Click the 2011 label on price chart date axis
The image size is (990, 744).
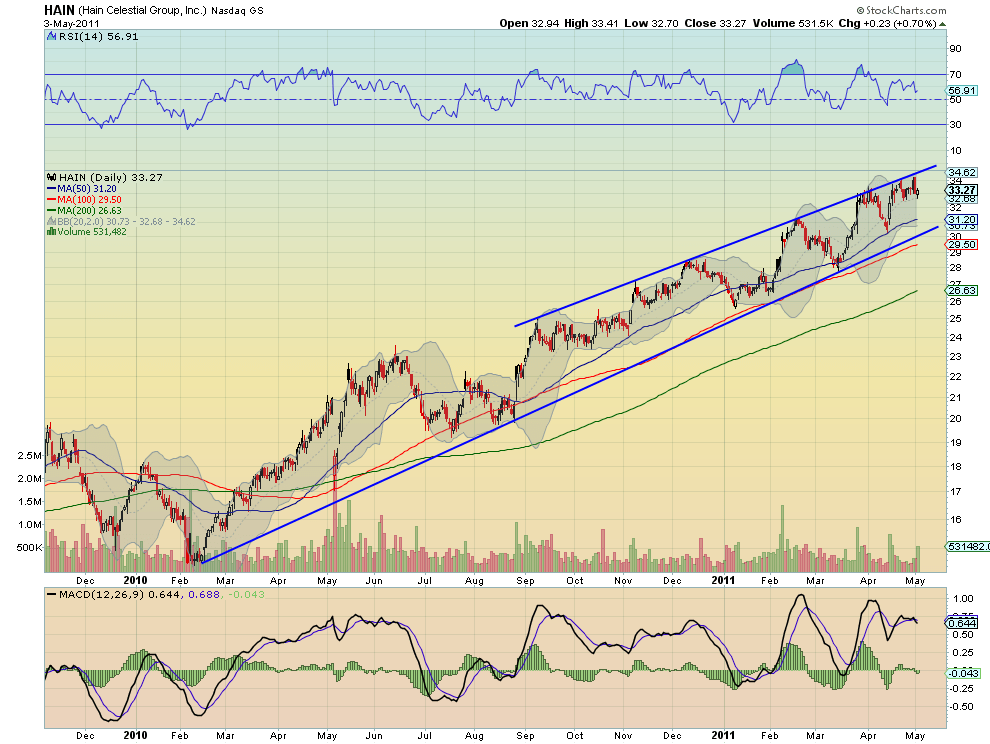point(723,580)
